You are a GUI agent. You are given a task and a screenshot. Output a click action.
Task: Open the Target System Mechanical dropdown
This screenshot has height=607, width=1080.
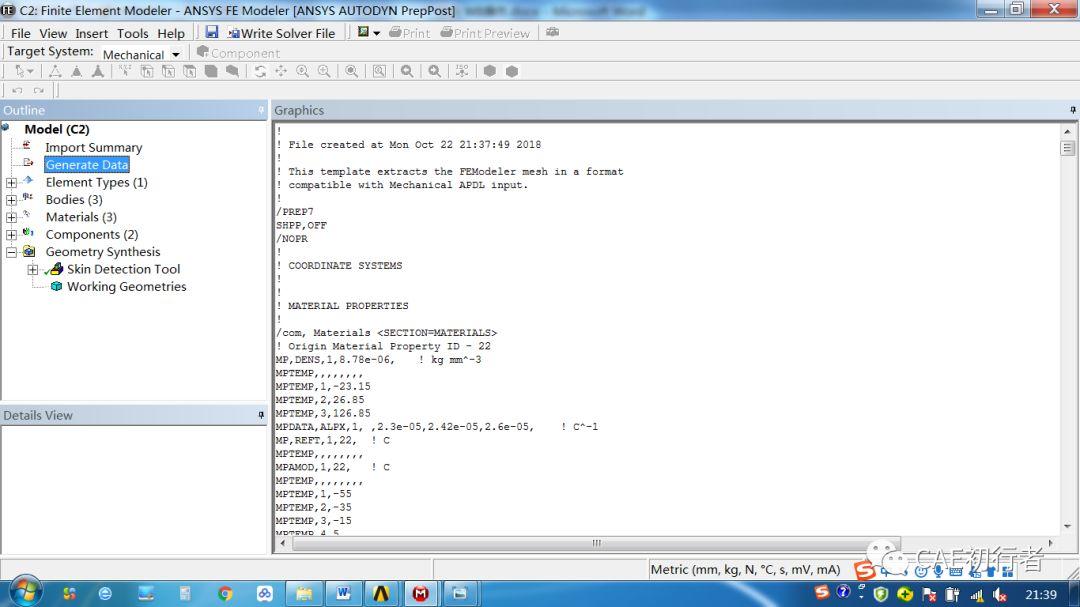pos(142,54)
